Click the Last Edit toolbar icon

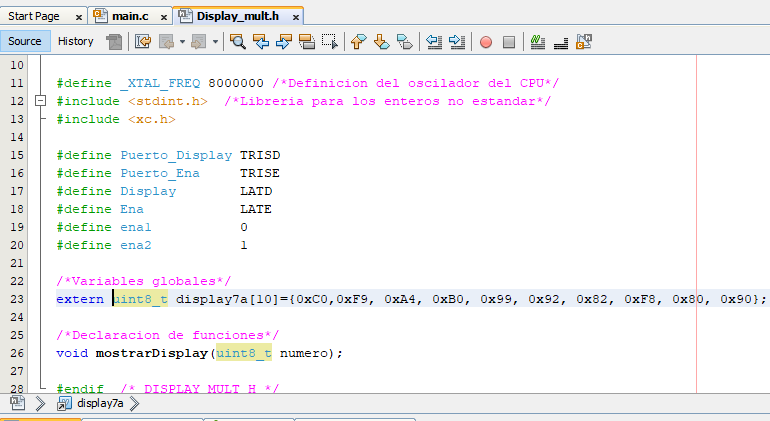(143, 42)
